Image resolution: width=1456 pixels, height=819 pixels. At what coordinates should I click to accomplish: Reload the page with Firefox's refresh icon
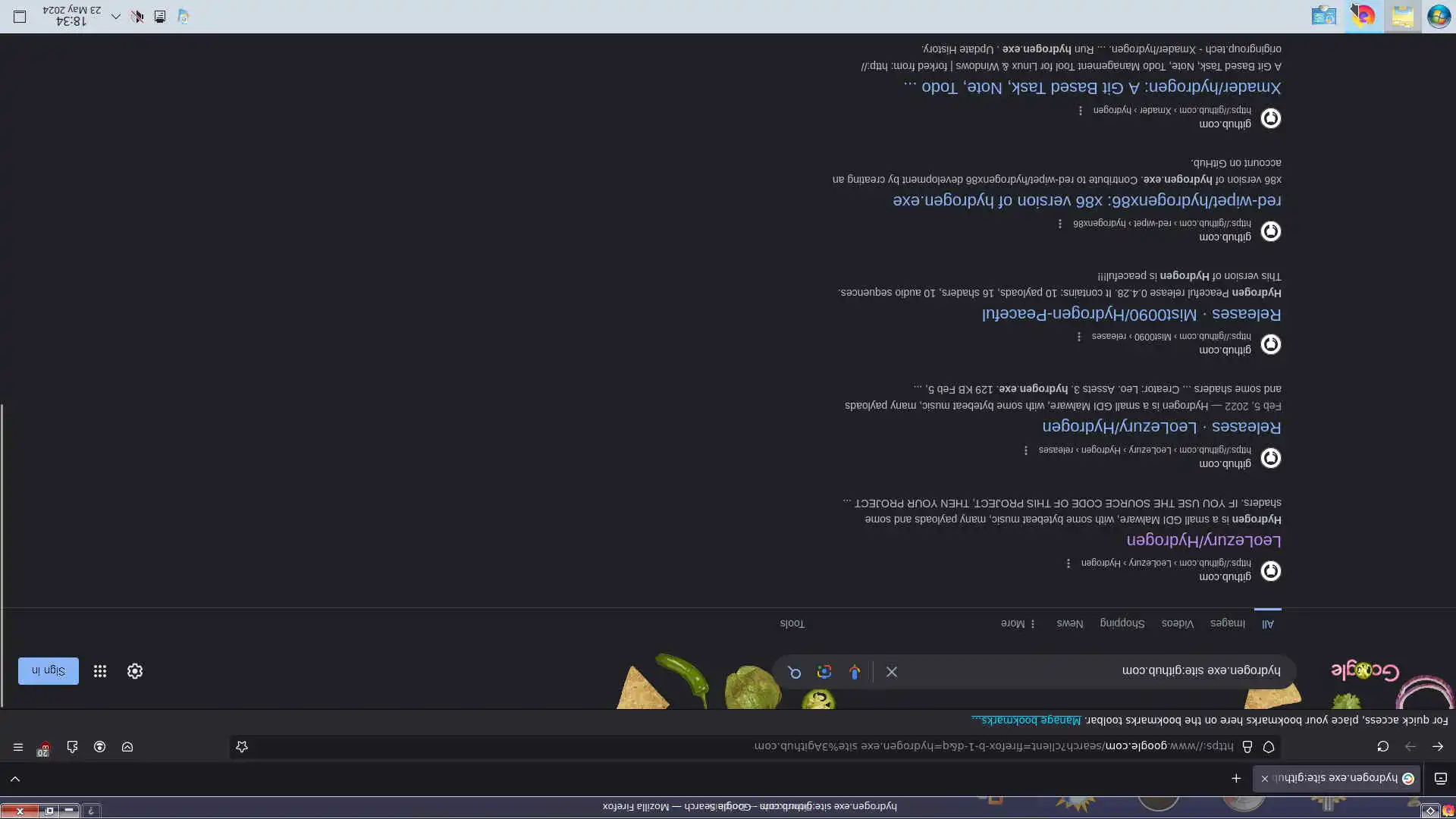(1382, 747)
